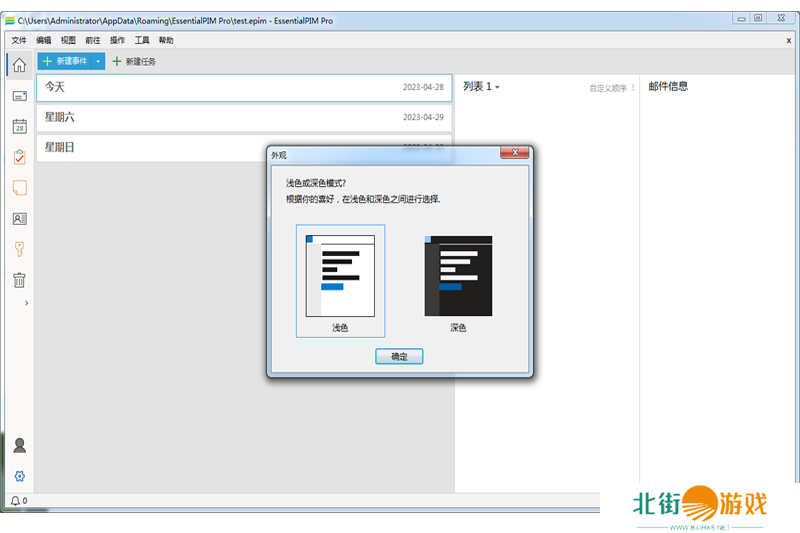Viewport: 800px width, 533px height.
Task: Open the Passwords key icon
Action: click(x=19, y=249)
